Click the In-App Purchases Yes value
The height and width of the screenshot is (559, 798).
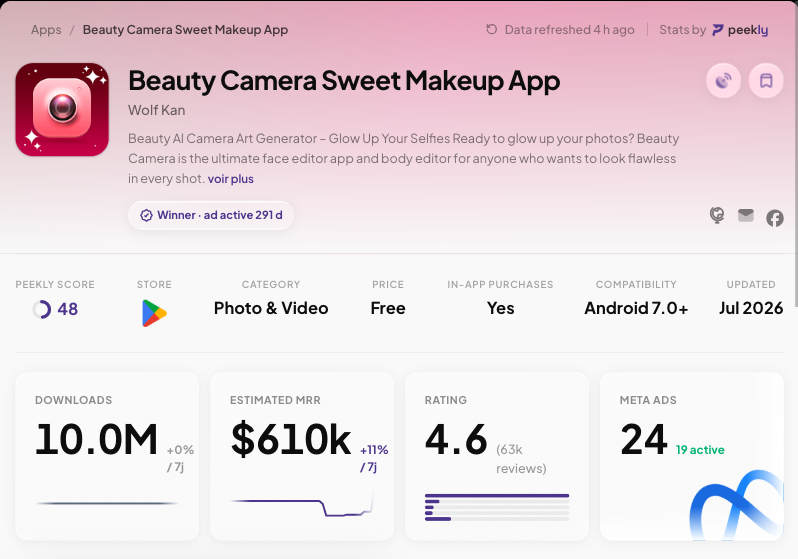coord(500,308)
